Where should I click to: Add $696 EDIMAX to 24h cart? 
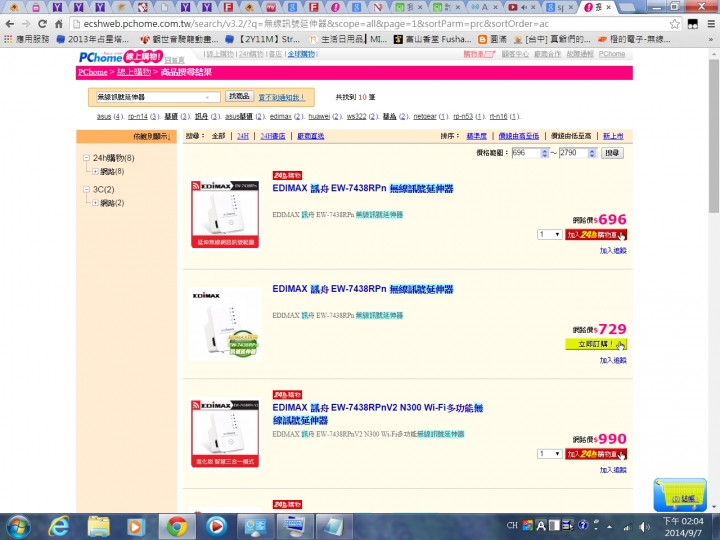[x=596, y=235]
